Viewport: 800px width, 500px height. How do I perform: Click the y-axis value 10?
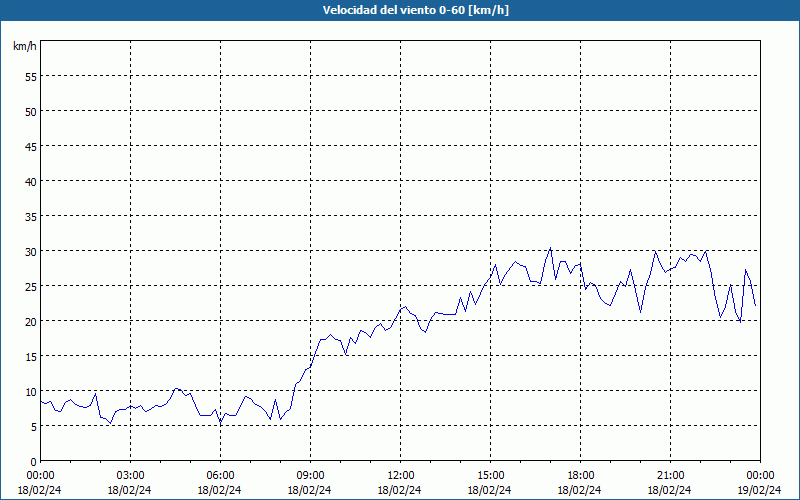pos(31,392)
